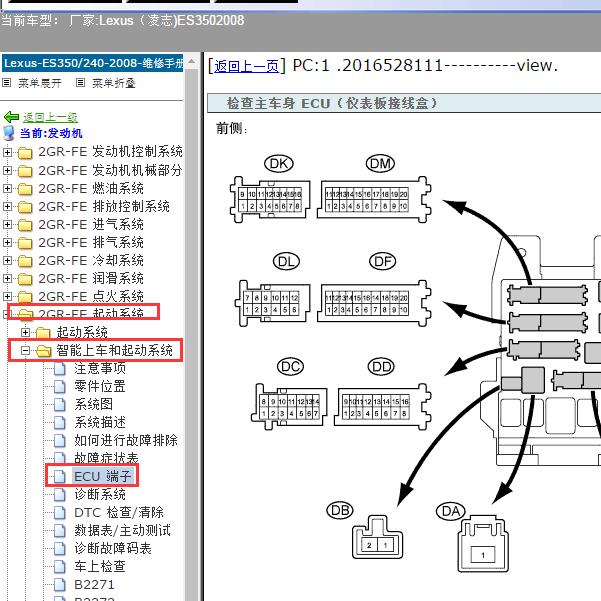Click folder icon for 2GR-FE 发动机控制系统
The width and height of the screenshot is (601, 601).
click(25, 153)
